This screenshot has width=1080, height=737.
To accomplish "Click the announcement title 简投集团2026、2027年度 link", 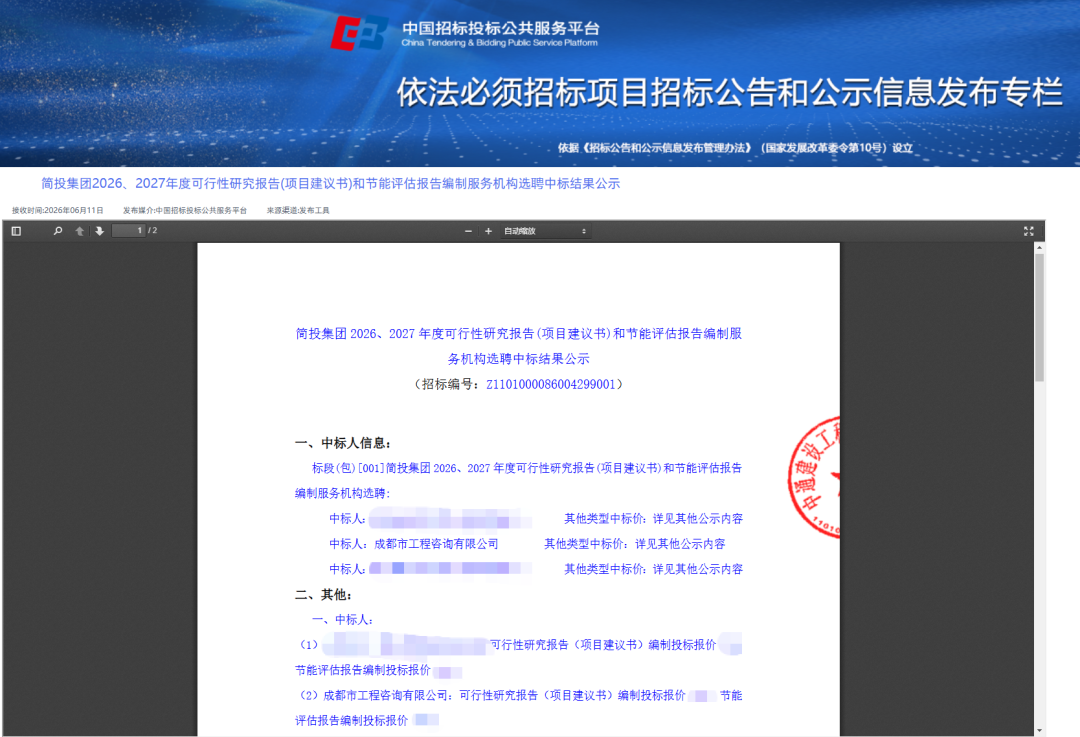I will click(x=331, y=184).
